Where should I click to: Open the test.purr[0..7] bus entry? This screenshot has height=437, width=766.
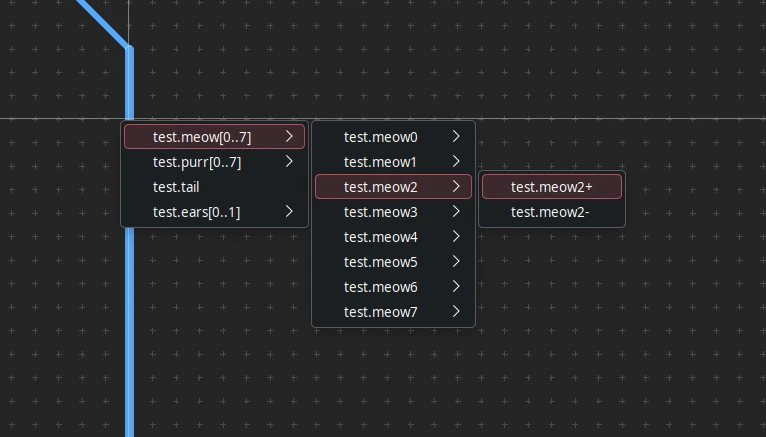click(x=197, y=162)
